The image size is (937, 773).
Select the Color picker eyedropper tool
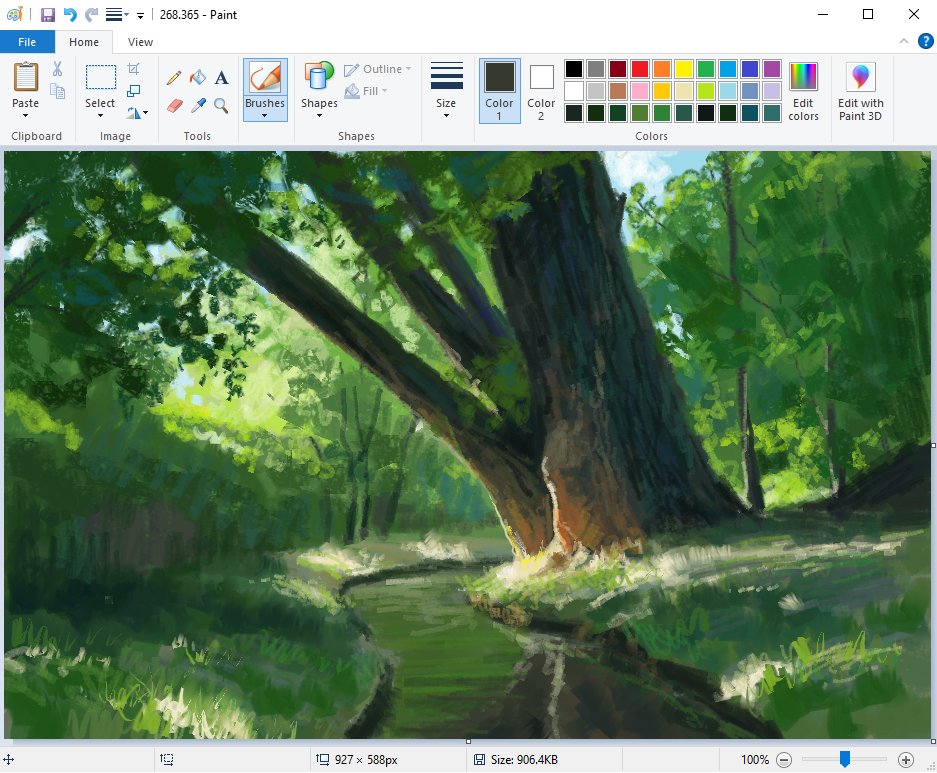pyautogui.click(x=198, y=106)
